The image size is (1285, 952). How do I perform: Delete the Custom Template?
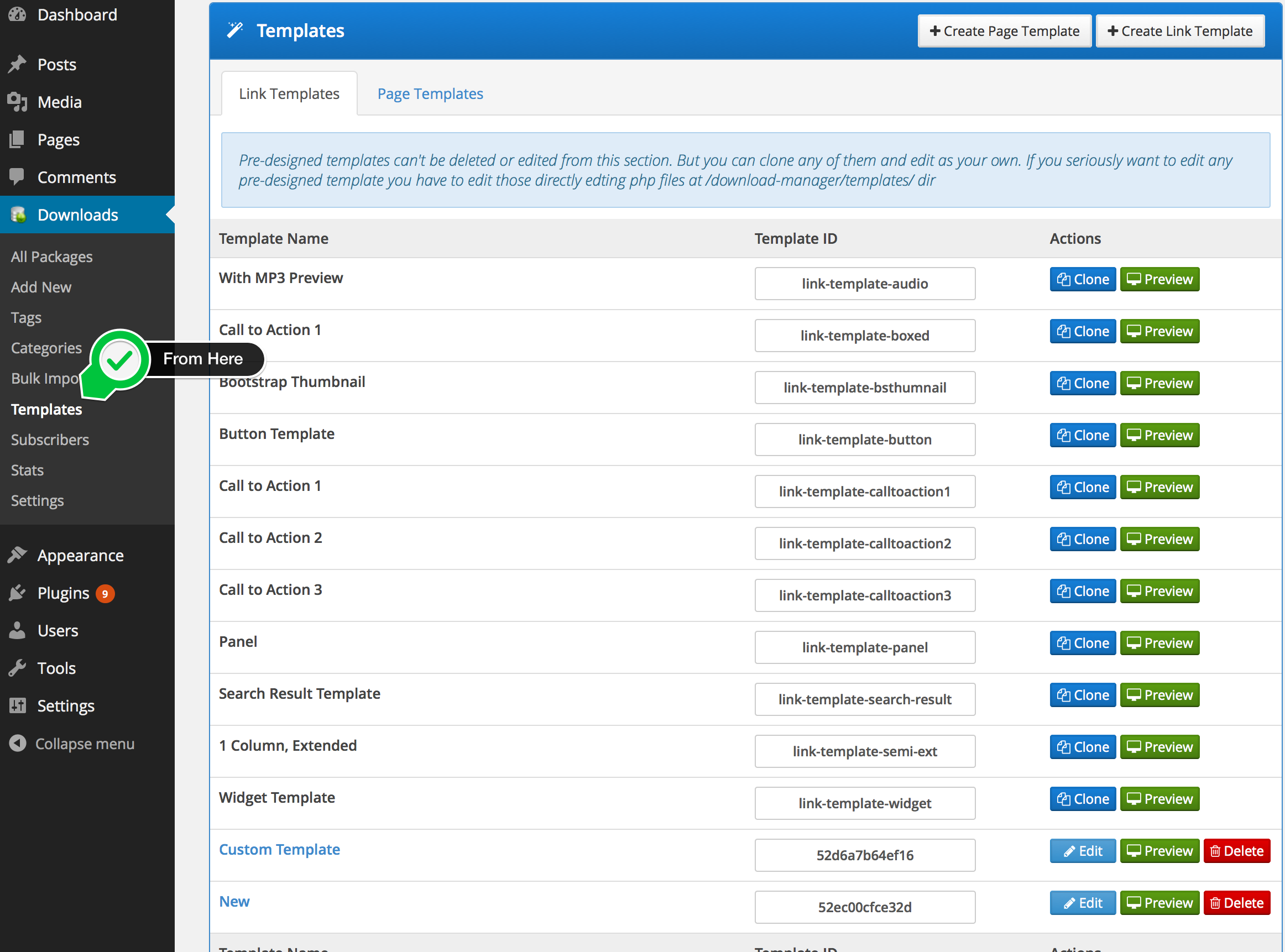pos(1236,851)
